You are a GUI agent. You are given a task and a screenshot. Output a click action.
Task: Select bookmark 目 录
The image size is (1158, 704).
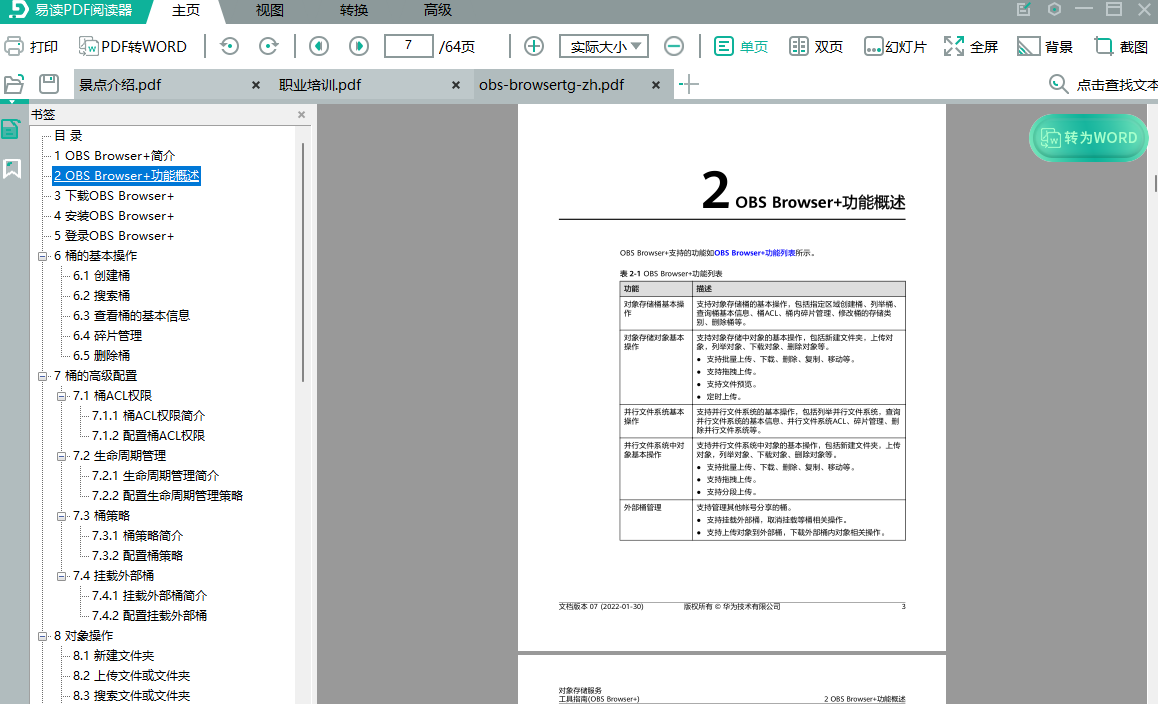[68, 136]
